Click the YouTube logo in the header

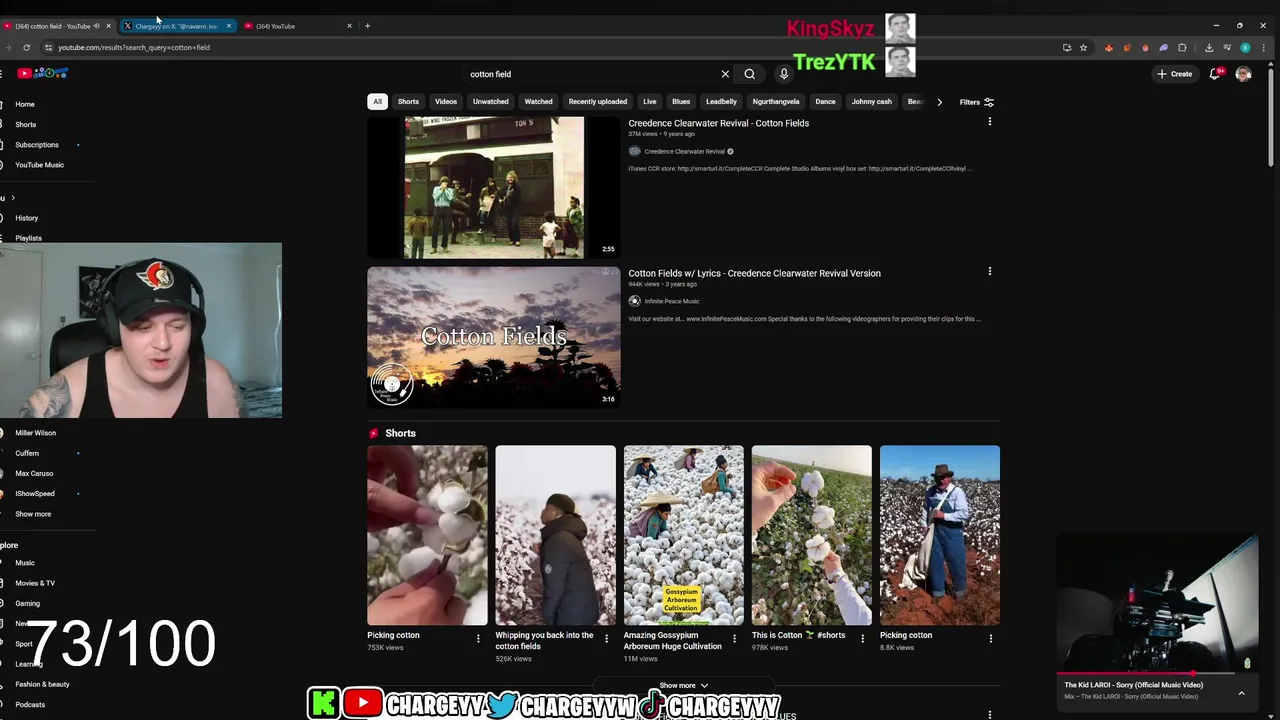click(42, 73)
